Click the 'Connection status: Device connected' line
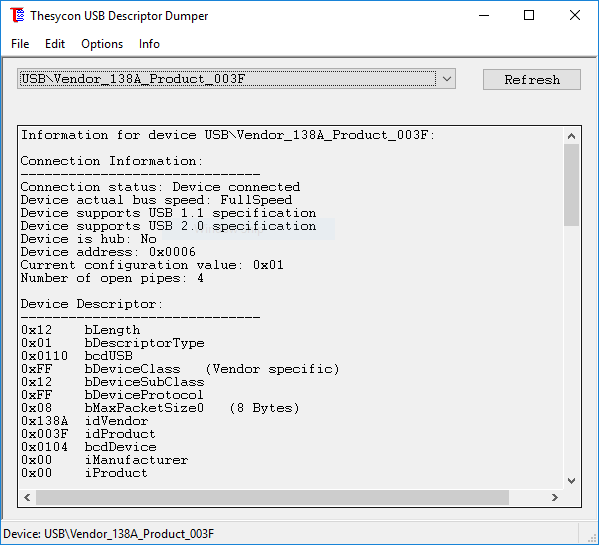This screenshot has width=599, height=545. pos(160,187)
